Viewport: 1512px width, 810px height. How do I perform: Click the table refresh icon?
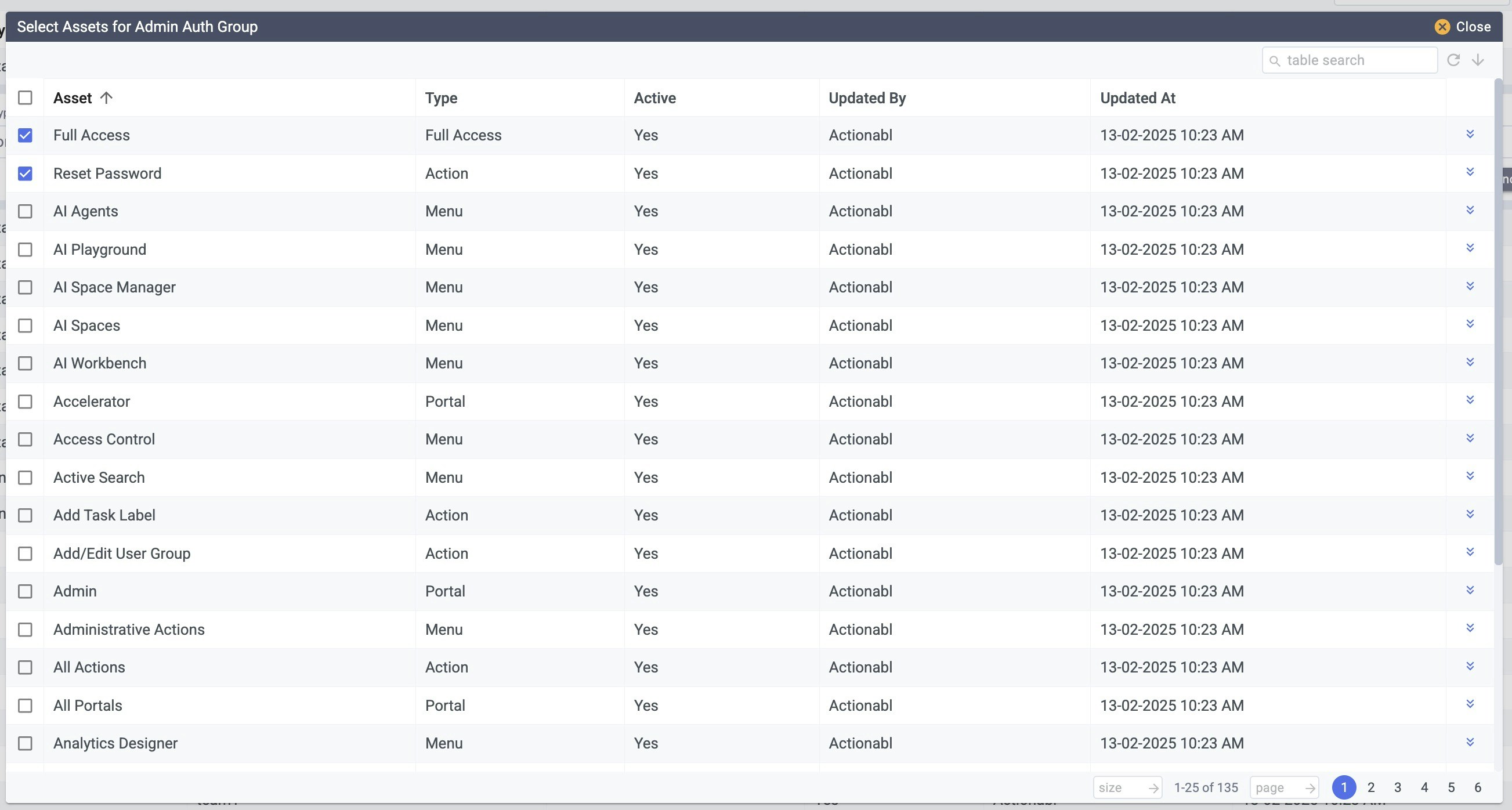point(1453,60)
